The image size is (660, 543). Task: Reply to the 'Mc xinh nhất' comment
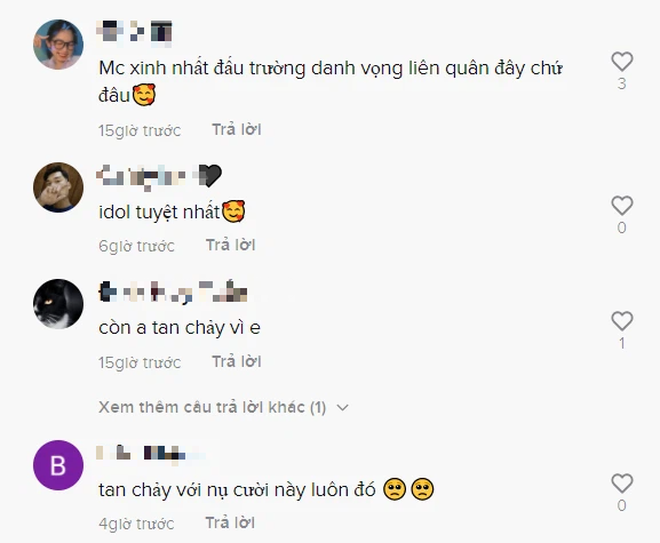click(x=237, y=130)
